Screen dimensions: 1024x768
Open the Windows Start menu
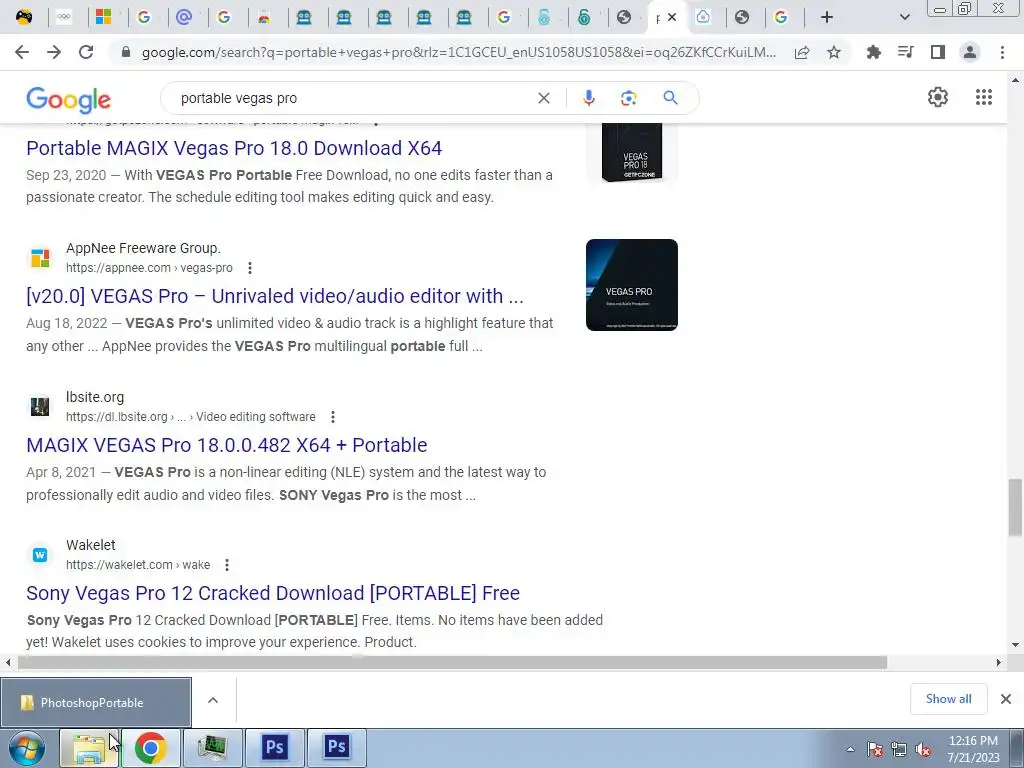(x=27, y=748)
